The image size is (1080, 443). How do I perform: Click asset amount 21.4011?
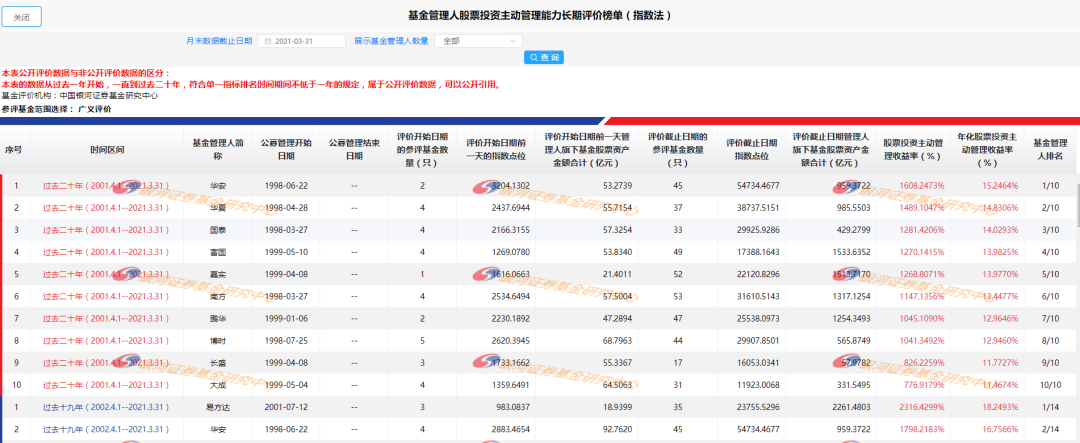pyautogui.click(x=618, y=274)
